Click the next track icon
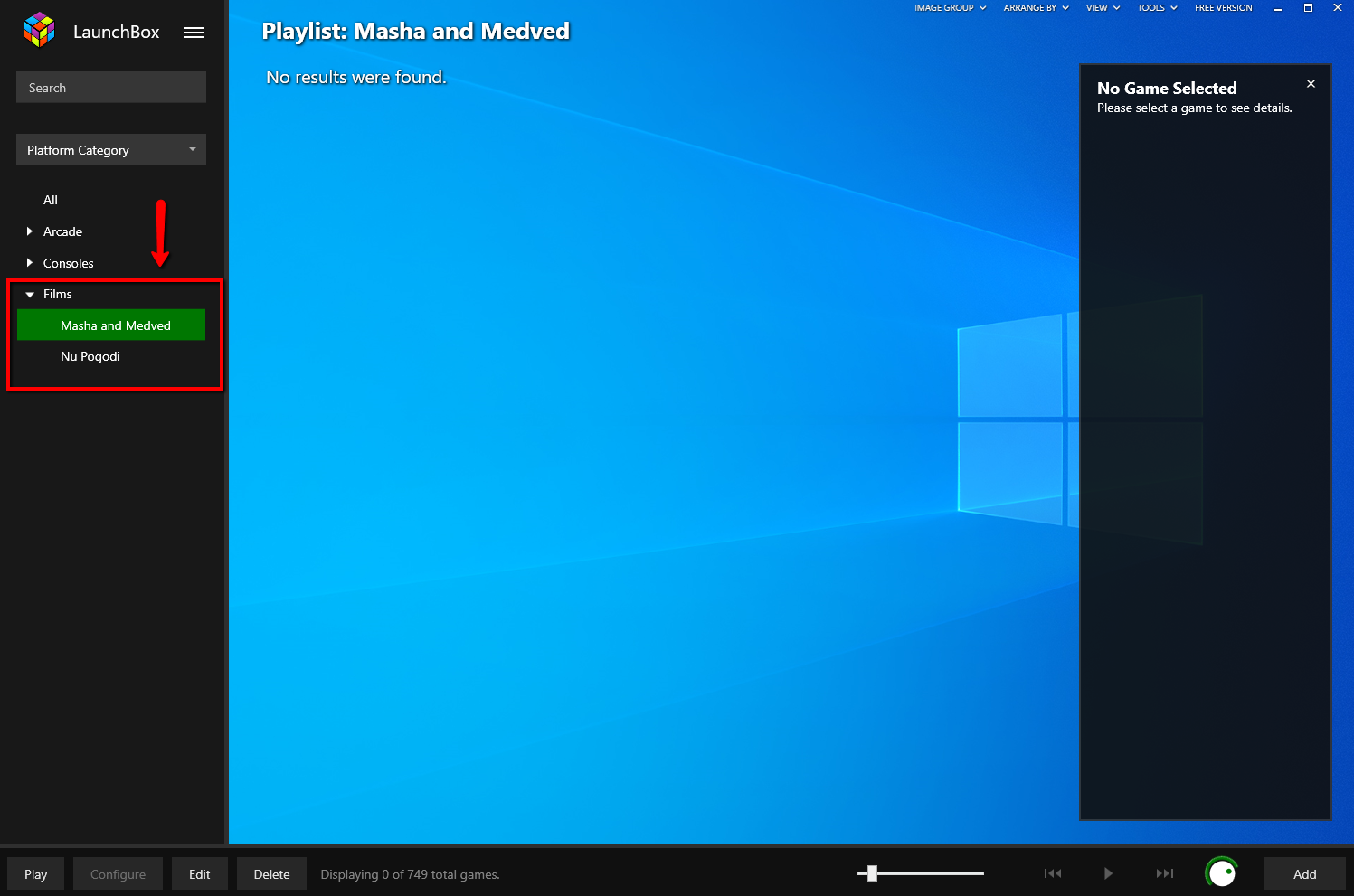This screenshot has height=896, width=1354. click(1165, 873)
